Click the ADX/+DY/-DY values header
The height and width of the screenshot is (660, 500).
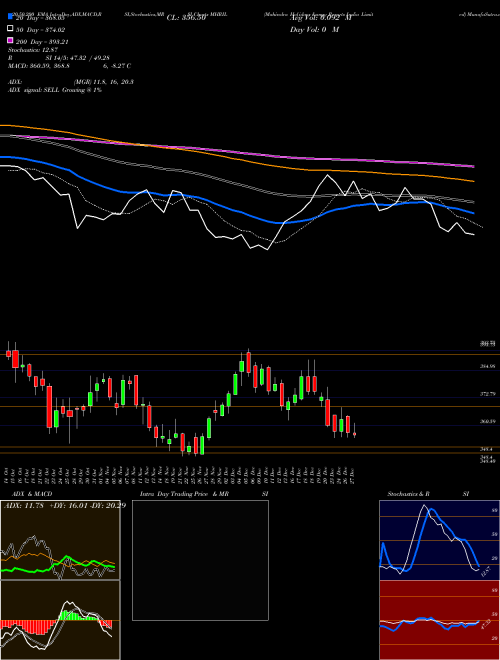65,506
